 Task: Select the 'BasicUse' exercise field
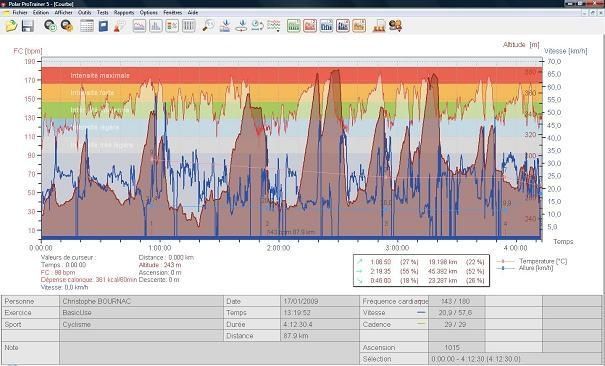tap(141, 313)
